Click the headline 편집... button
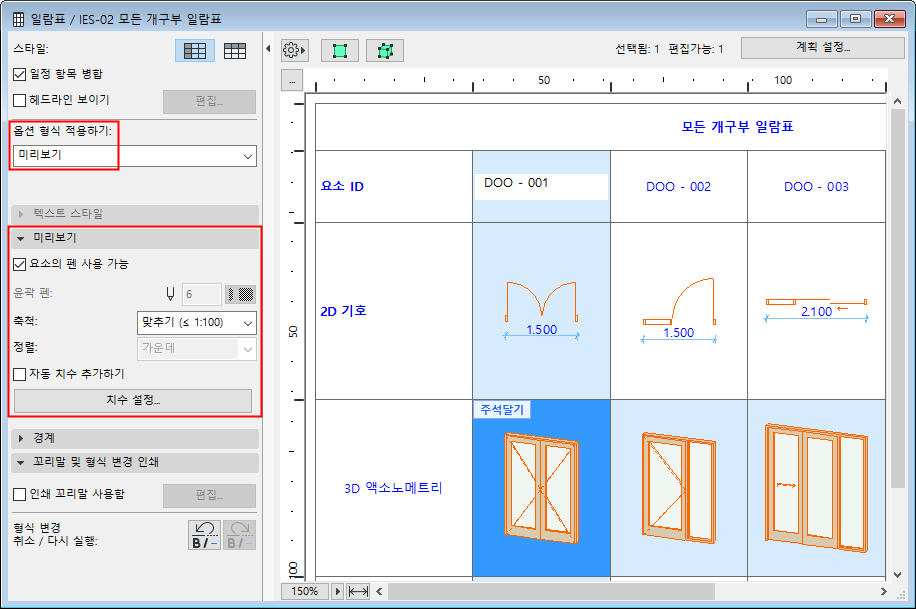Screen dimensions: 916x609 [x=209, y=102]
